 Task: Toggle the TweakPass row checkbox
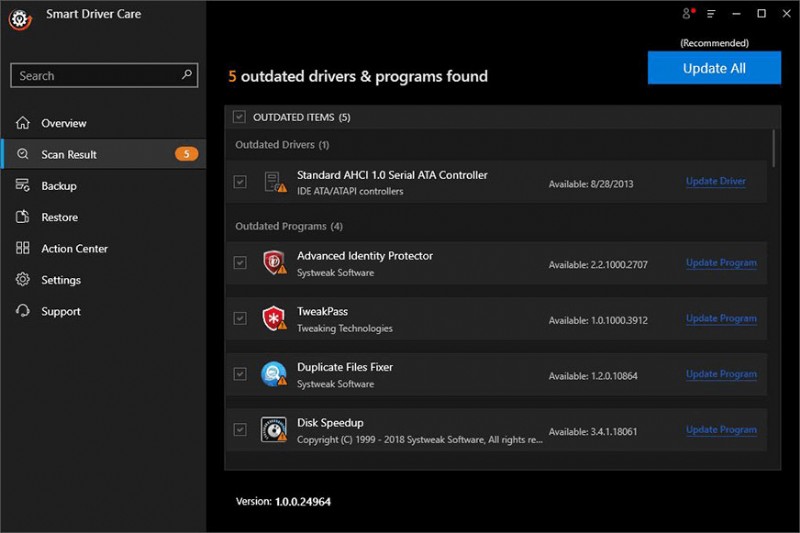239,318
